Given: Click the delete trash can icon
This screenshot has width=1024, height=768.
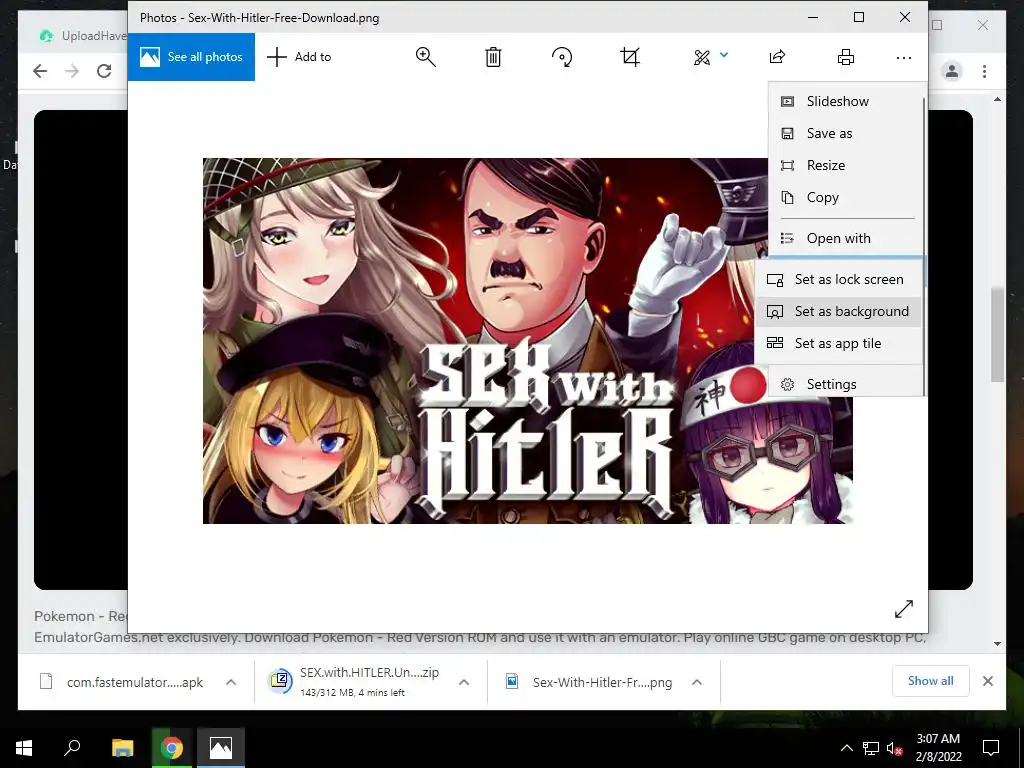Looking at the screenshot, I should [x=493, y=57].
